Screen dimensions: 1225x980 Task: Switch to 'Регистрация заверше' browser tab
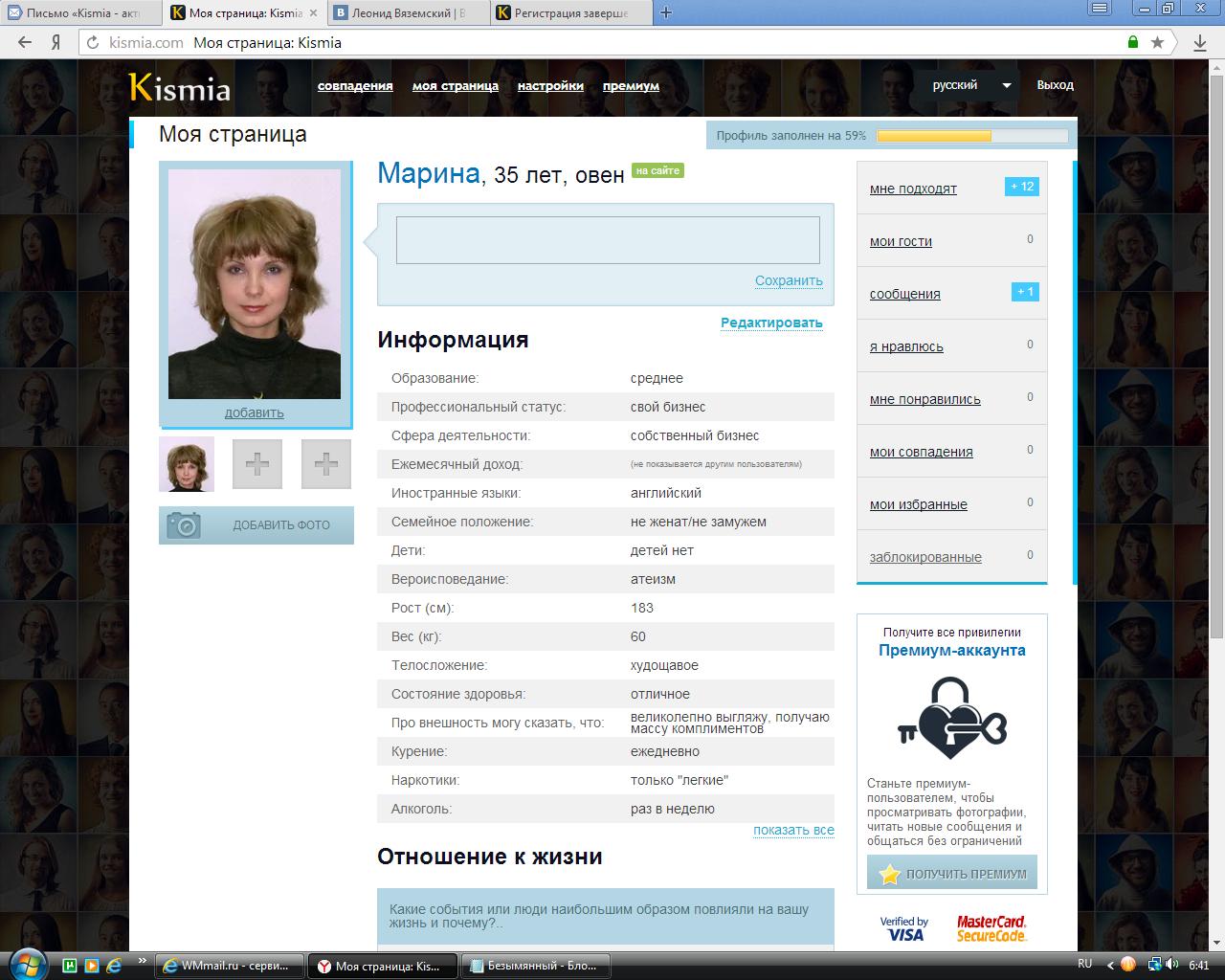tap(569, 13)
